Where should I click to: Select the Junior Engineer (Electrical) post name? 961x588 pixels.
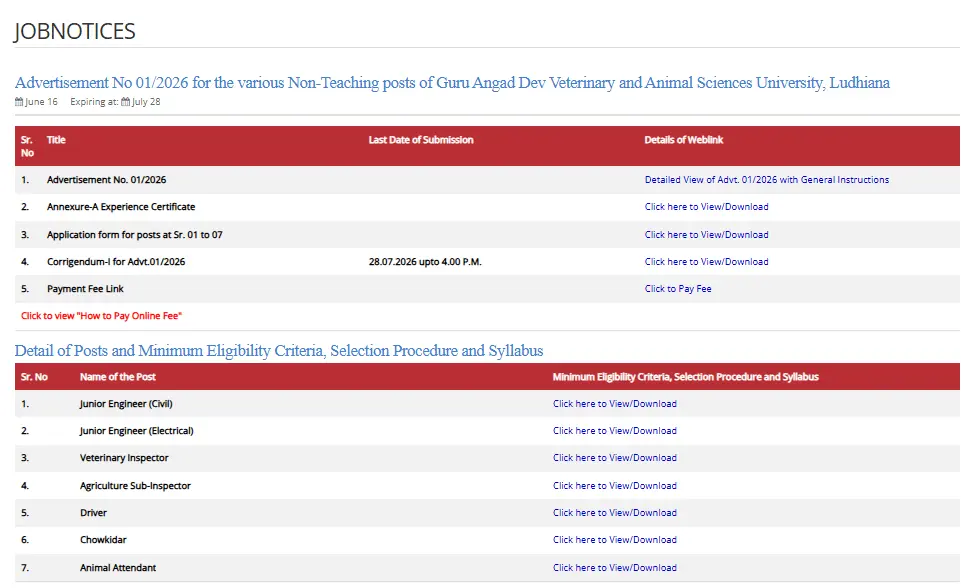137,430
